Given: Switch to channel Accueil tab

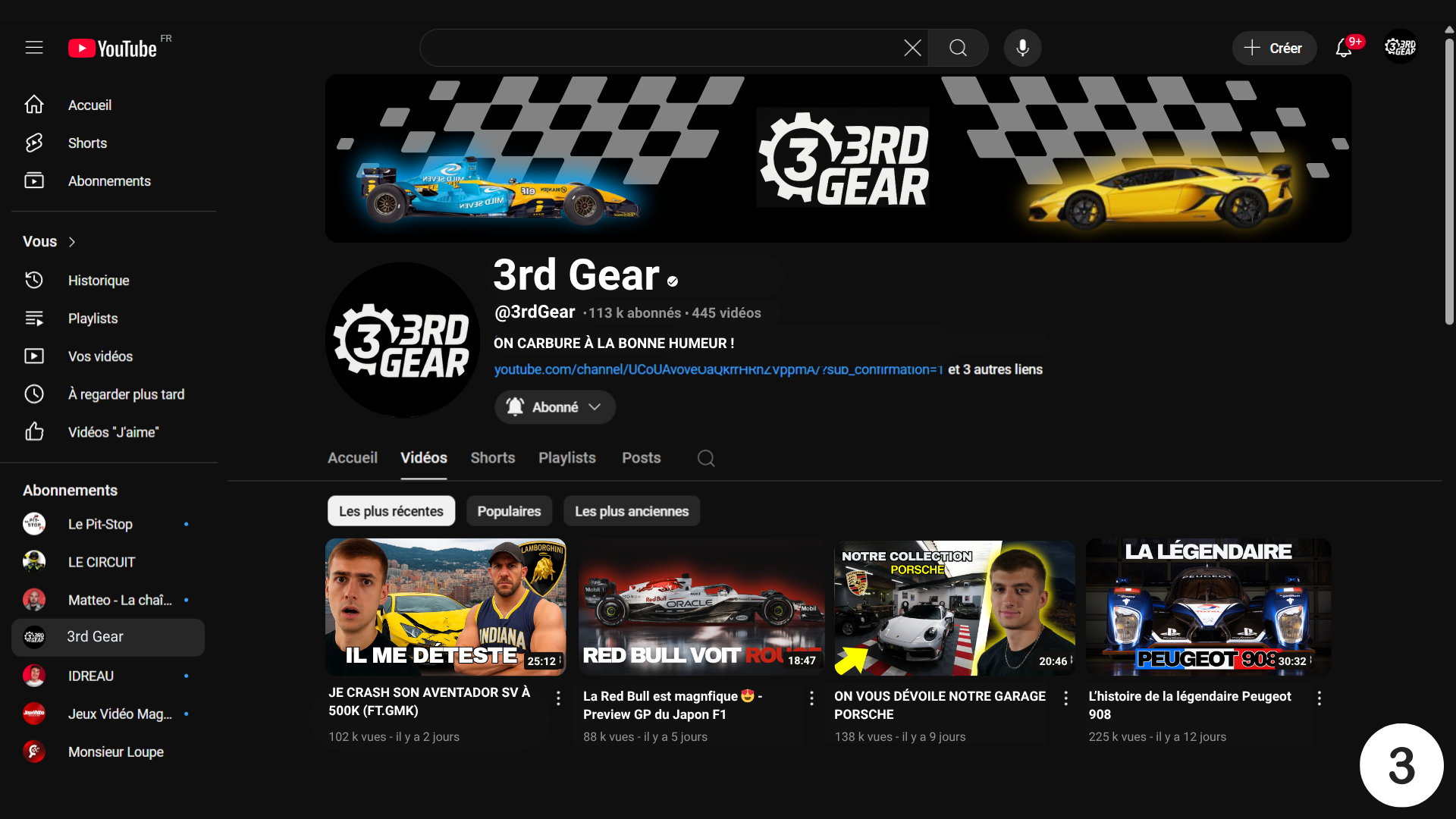Looking at the screenshot, I should 353,458.
